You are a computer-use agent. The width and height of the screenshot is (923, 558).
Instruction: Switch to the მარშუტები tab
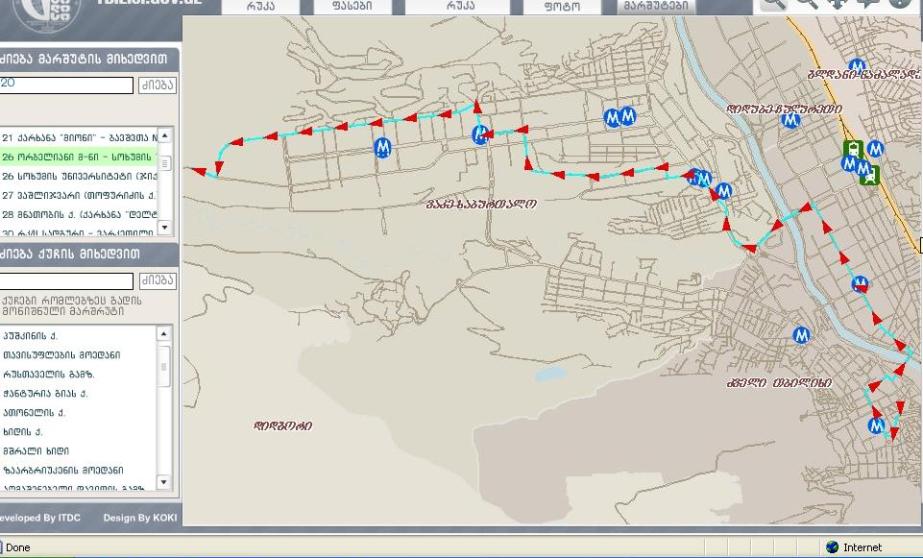[656, 6]
